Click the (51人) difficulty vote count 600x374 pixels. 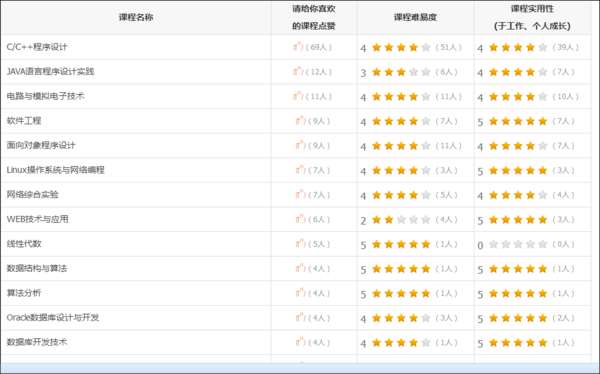[448, 47]
